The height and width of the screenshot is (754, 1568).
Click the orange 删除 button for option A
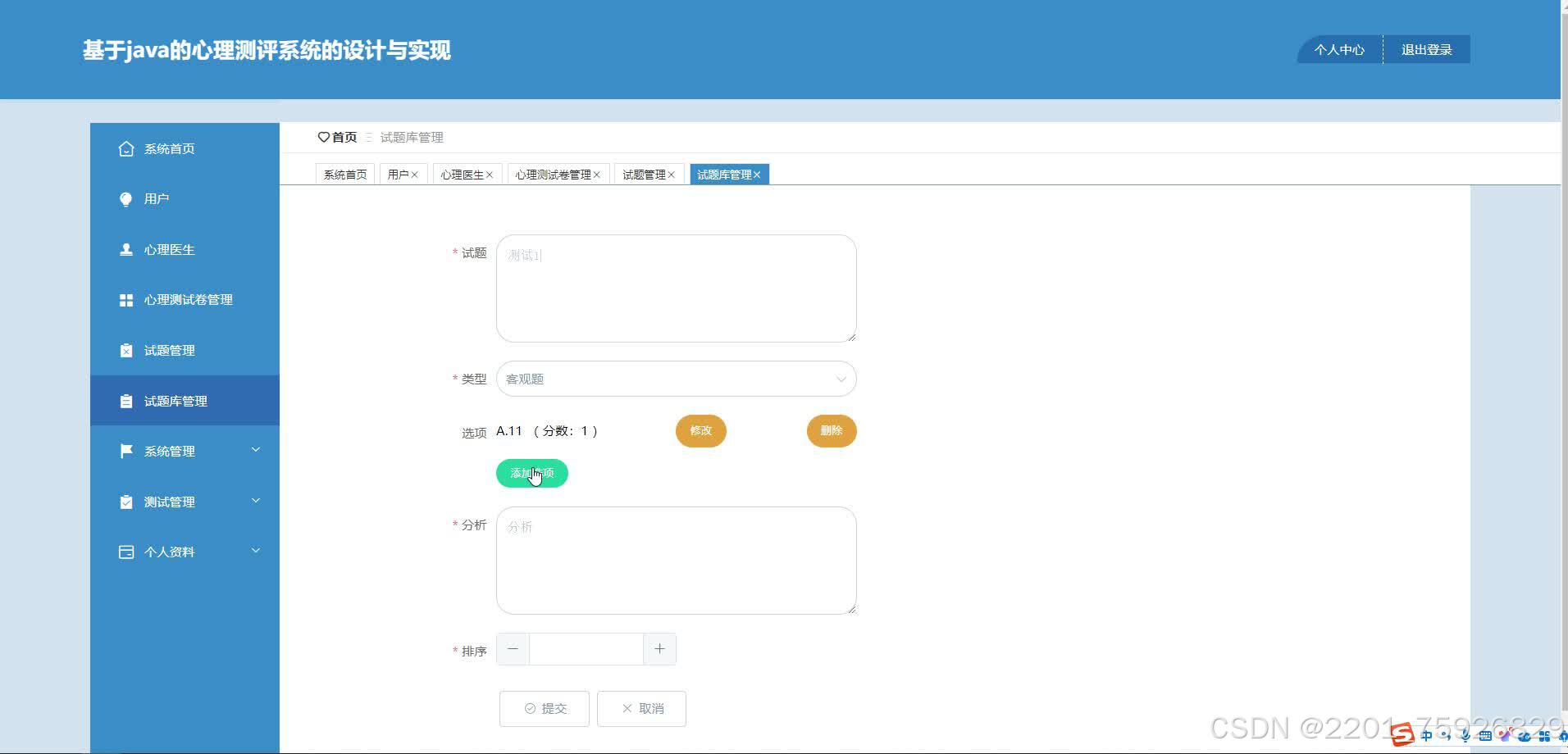832,431
